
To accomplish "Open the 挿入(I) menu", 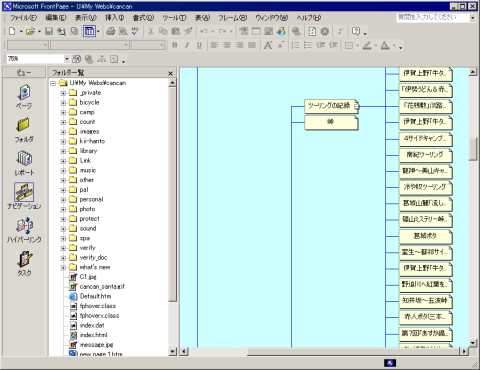I will [114, 18].
